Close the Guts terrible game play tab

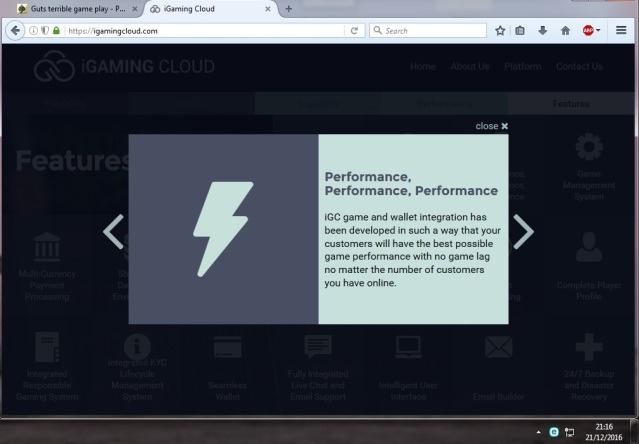pos(135,9)
